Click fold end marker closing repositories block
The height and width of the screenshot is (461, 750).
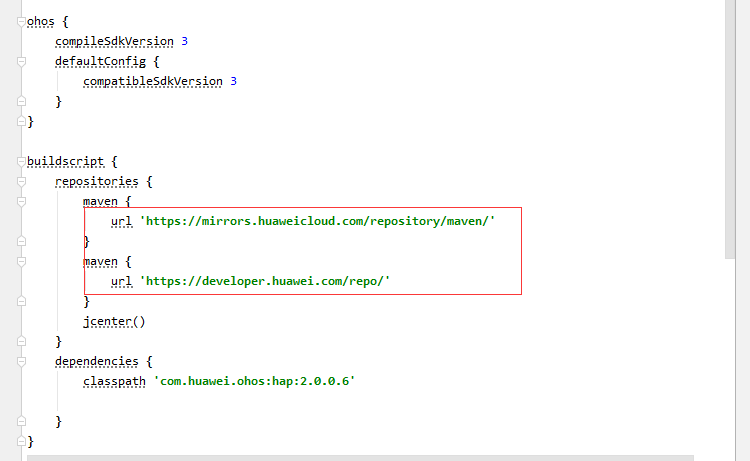point(21,341)
